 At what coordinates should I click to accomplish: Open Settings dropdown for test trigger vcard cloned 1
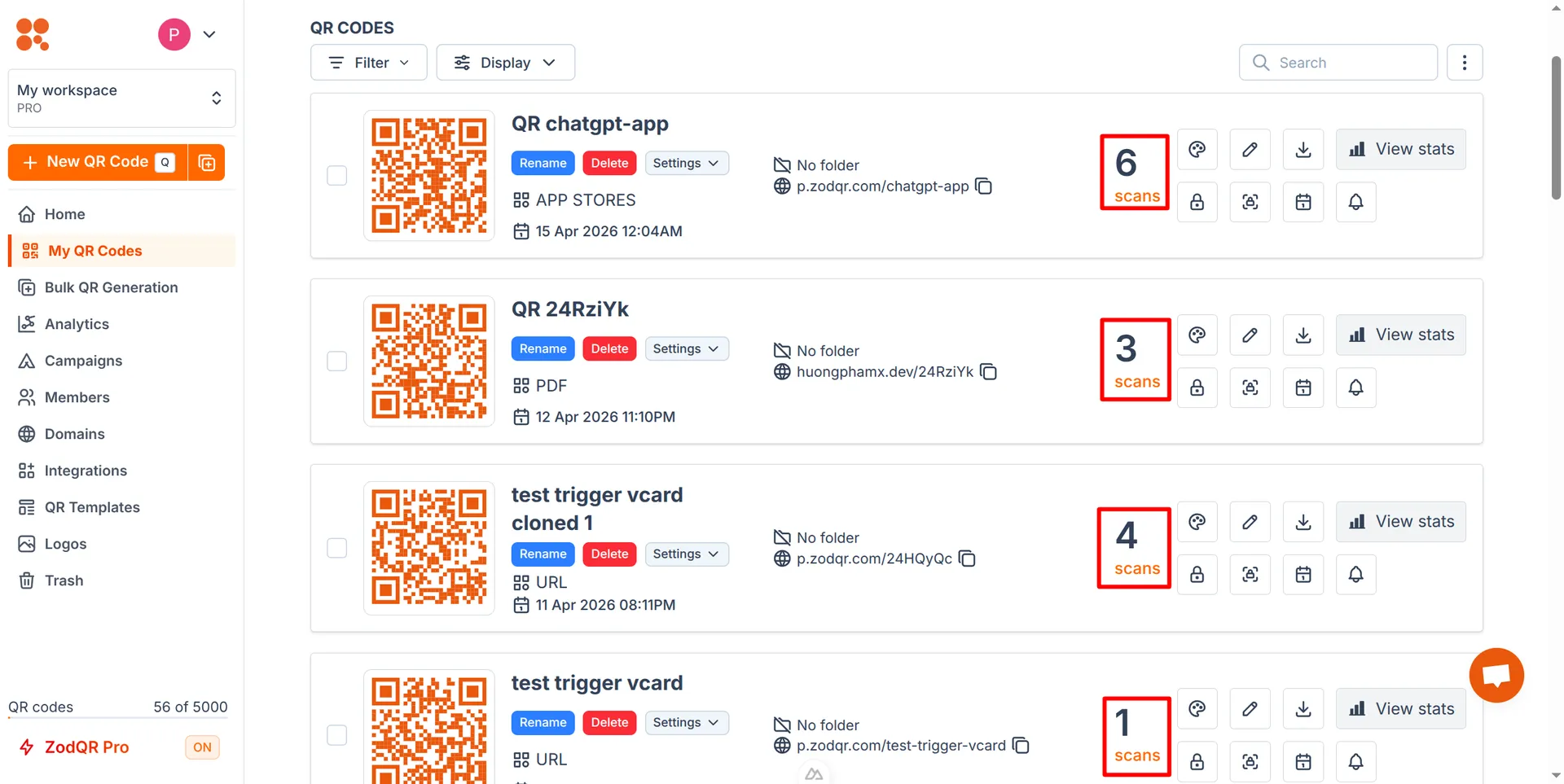[687, 554]
